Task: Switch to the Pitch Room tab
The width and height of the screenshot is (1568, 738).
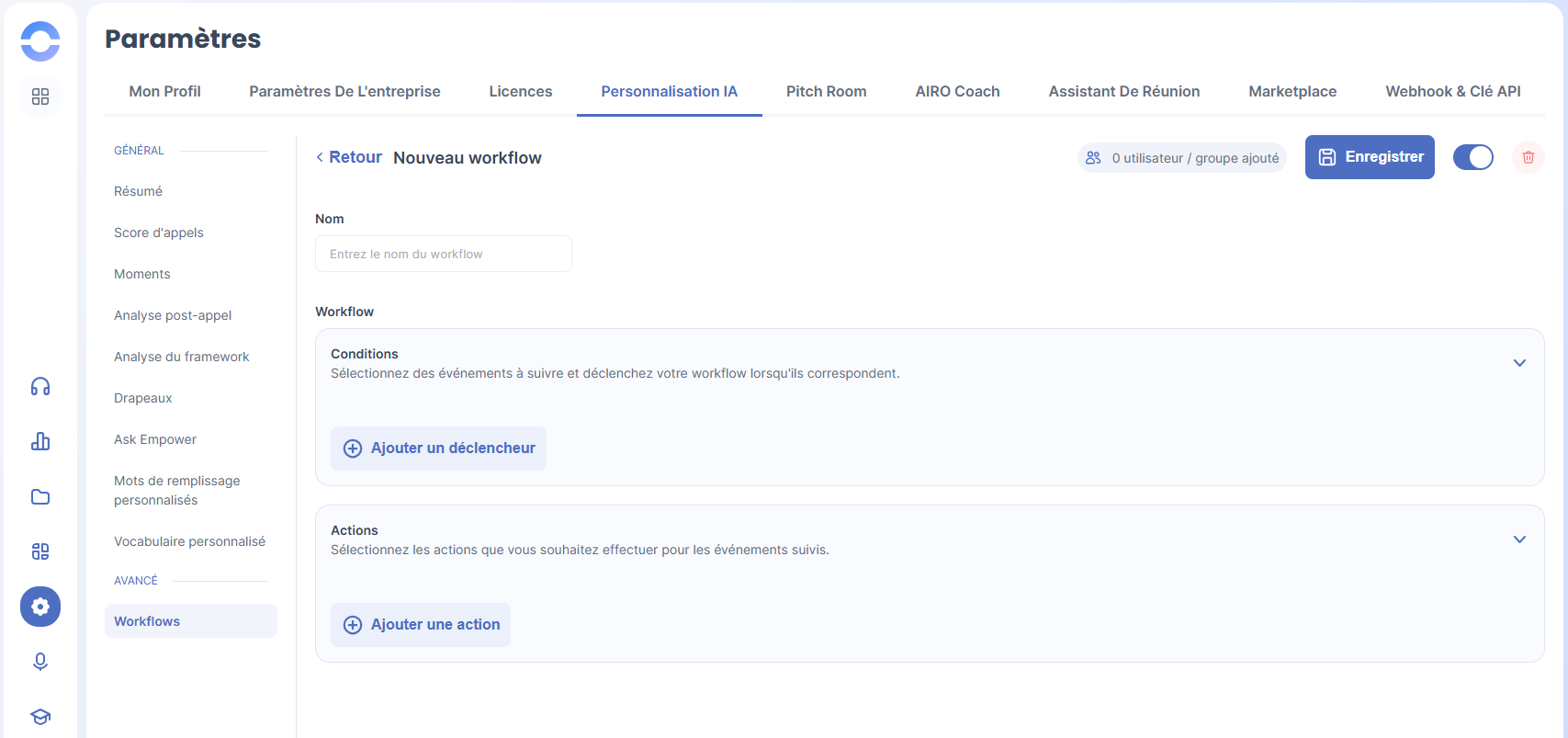Action: [826, 91]
